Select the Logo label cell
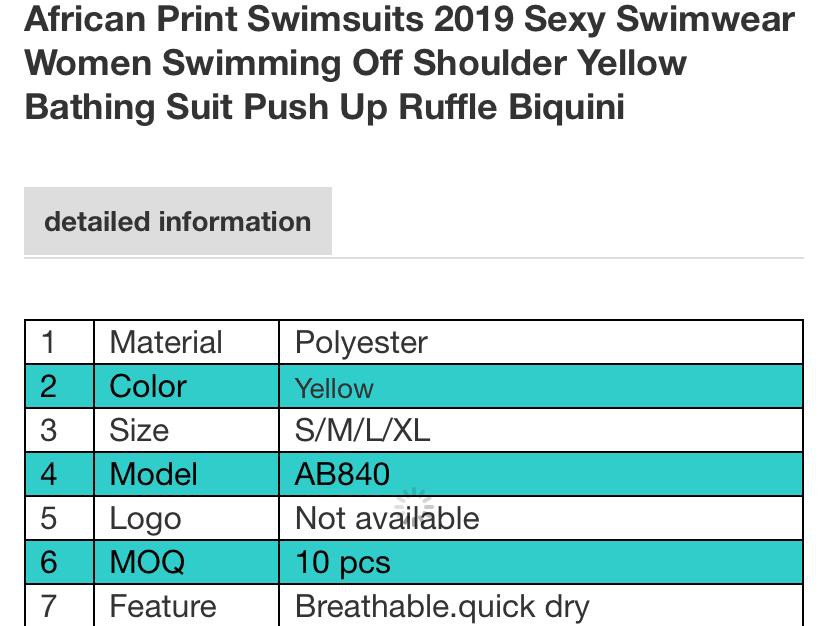The image size is (828, 626). point(145,518)
